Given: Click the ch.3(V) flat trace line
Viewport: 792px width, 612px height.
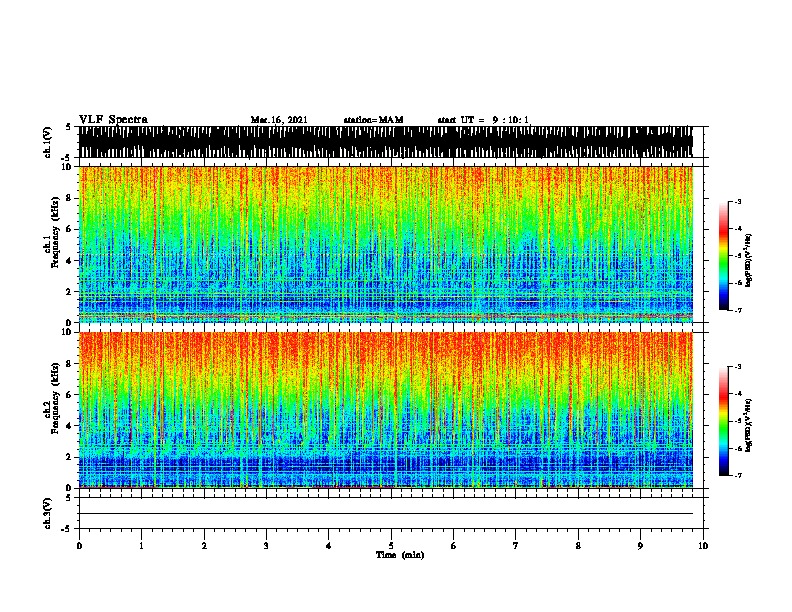Looking at the screenshot, I should pos(386,514).
